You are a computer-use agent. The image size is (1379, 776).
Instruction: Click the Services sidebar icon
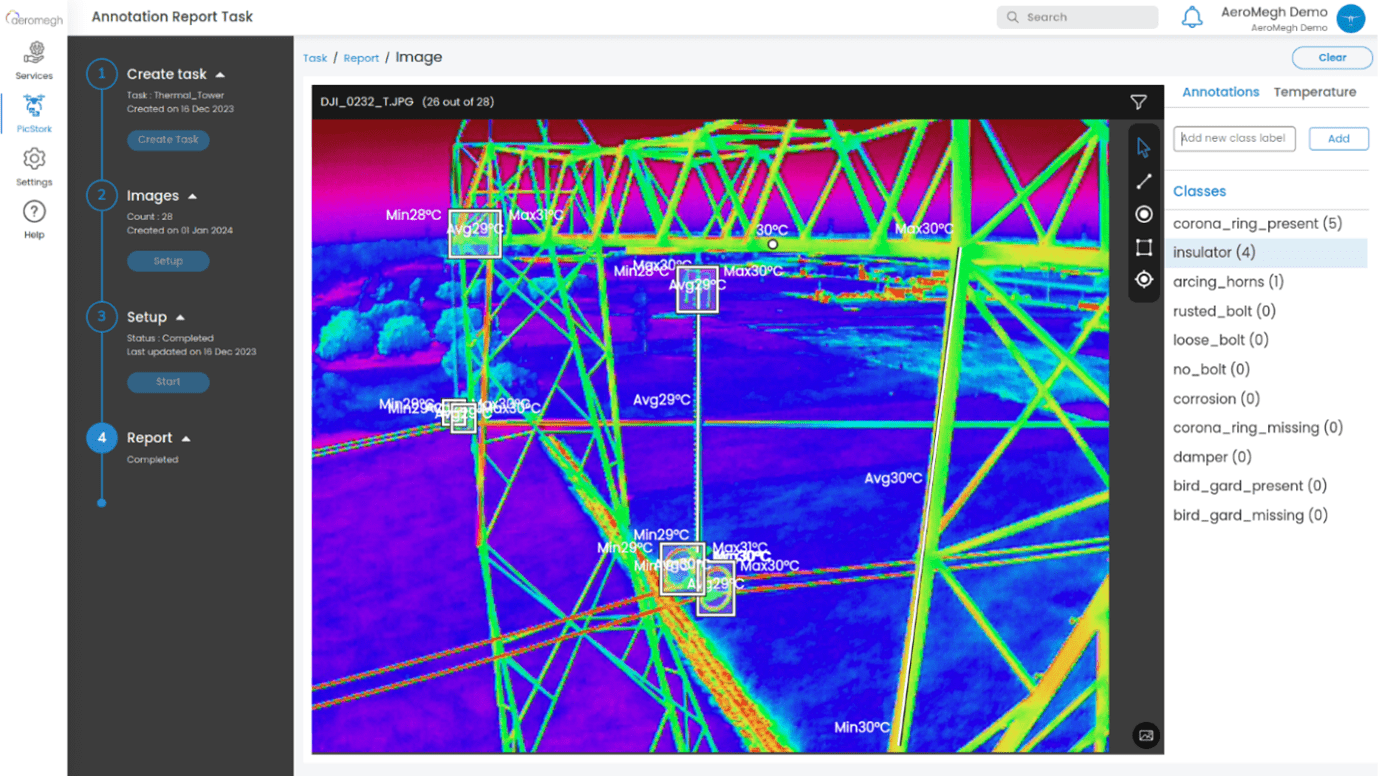[x=34, y=59]
